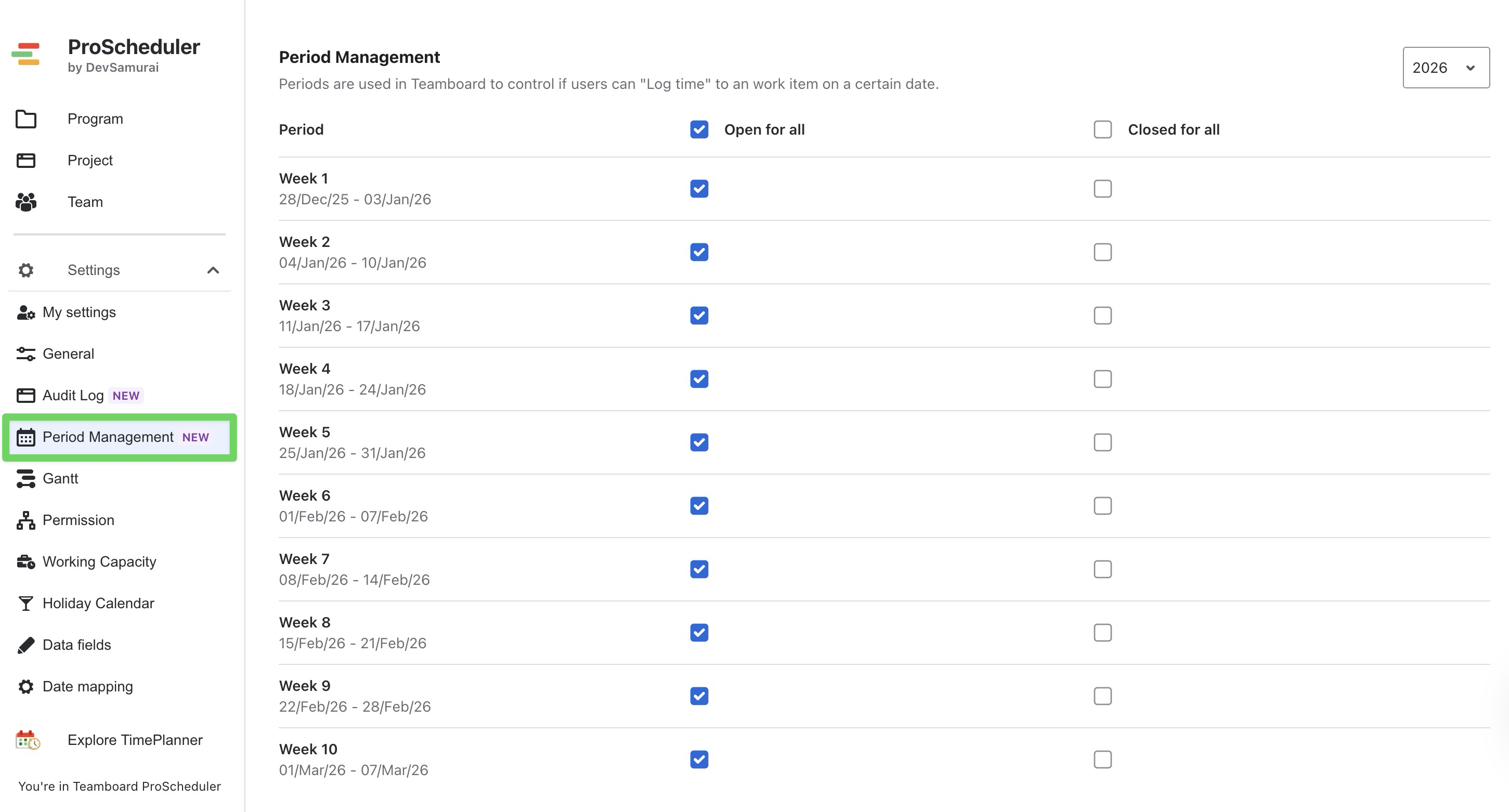Check the Closed box for Week 3

click(x=1102, y=316)
